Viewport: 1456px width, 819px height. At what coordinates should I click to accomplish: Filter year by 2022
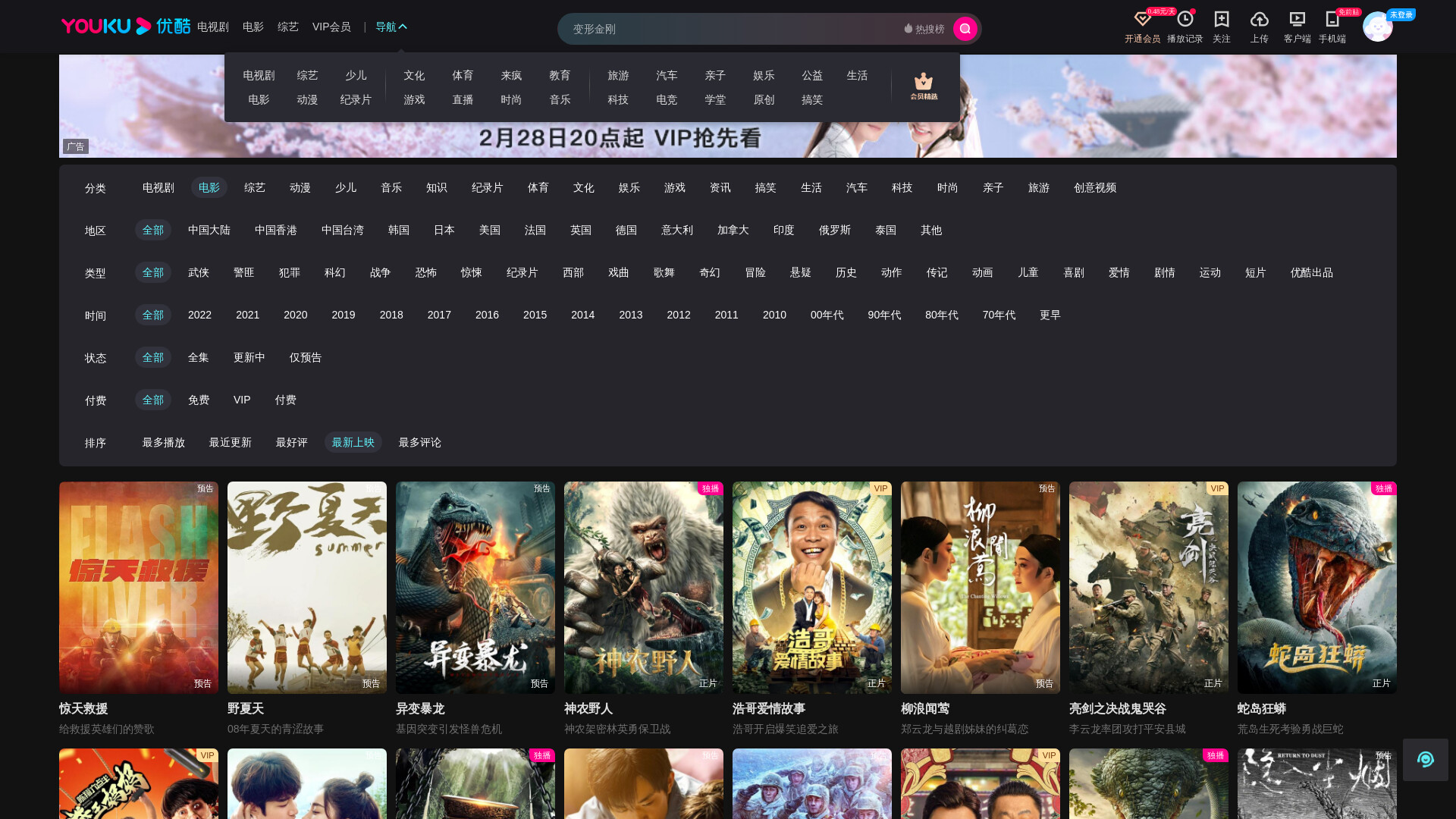point(199,315)
